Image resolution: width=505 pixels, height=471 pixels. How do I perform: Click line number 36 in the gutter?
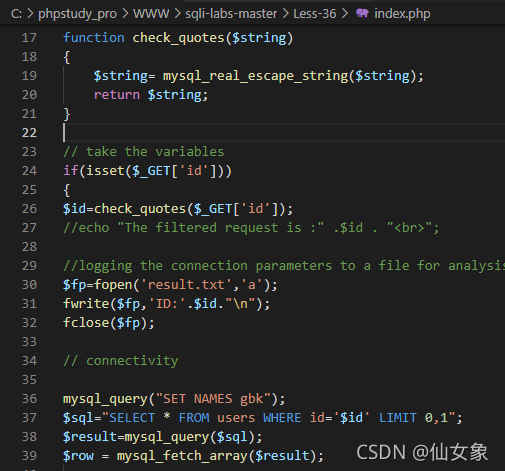tap(29, 399)
